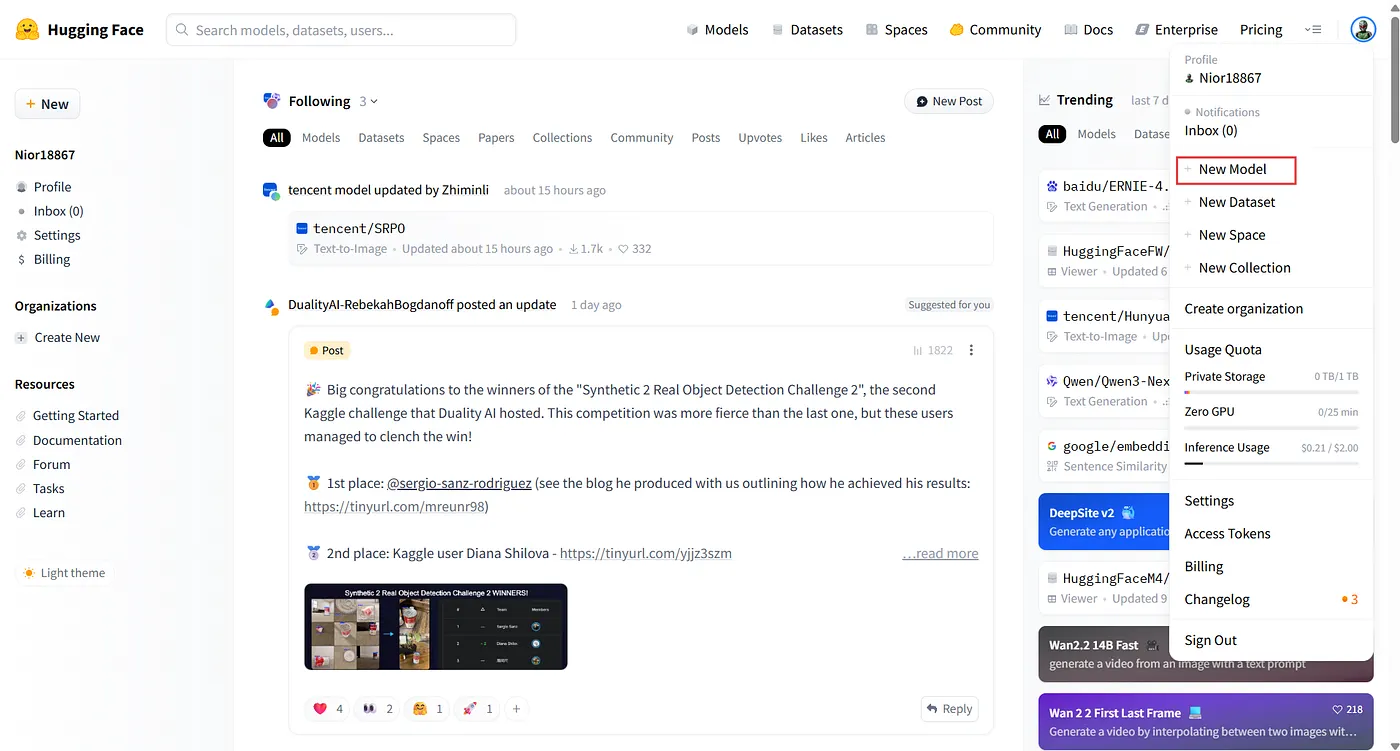The image size is (1400, 751).
Task: Switch to the Papers feed tab
Action: click(x=496, y=137)
